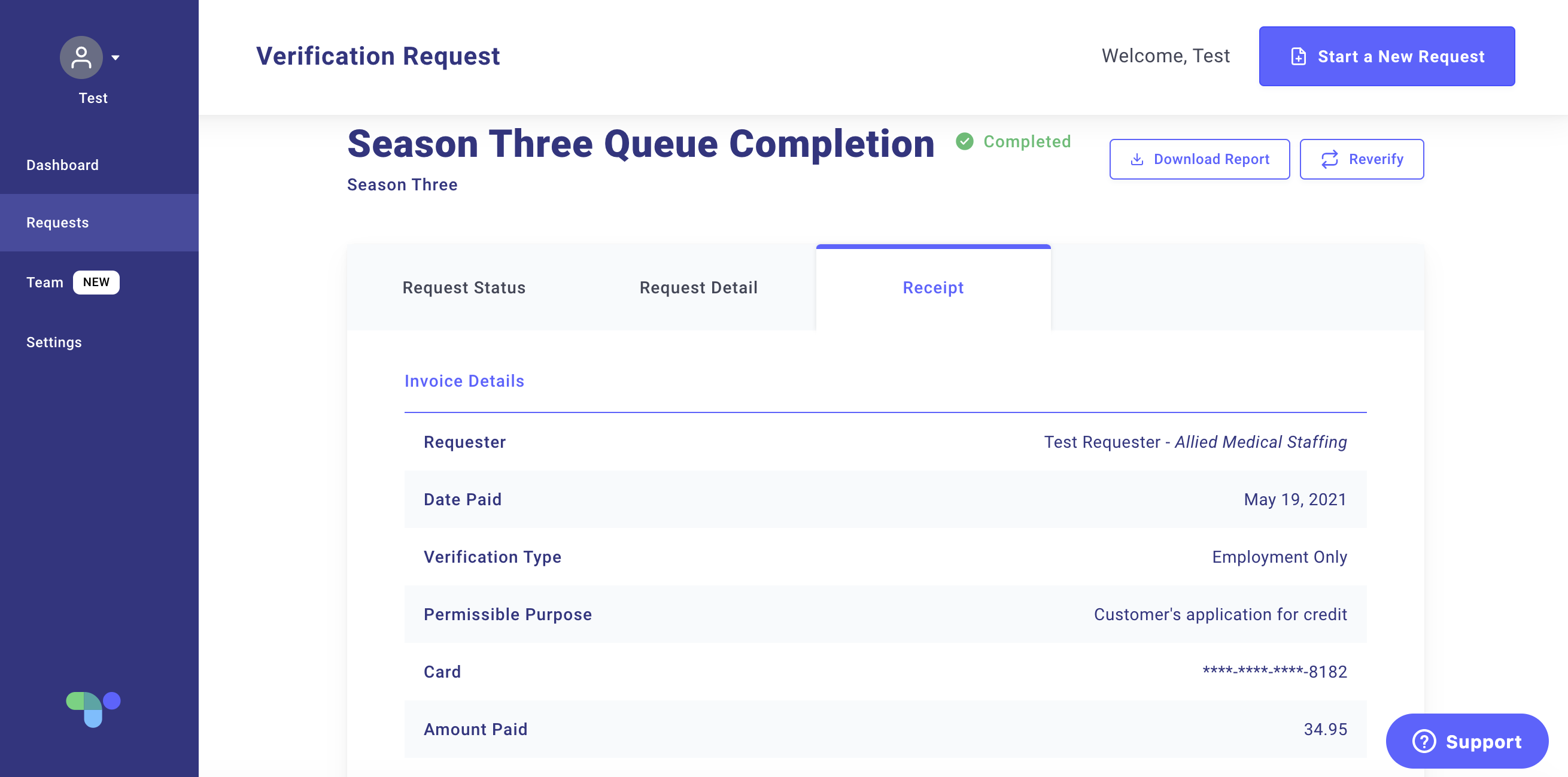The image size is (1568, 777).
Task: Download the report
Action: (1199, 159)
